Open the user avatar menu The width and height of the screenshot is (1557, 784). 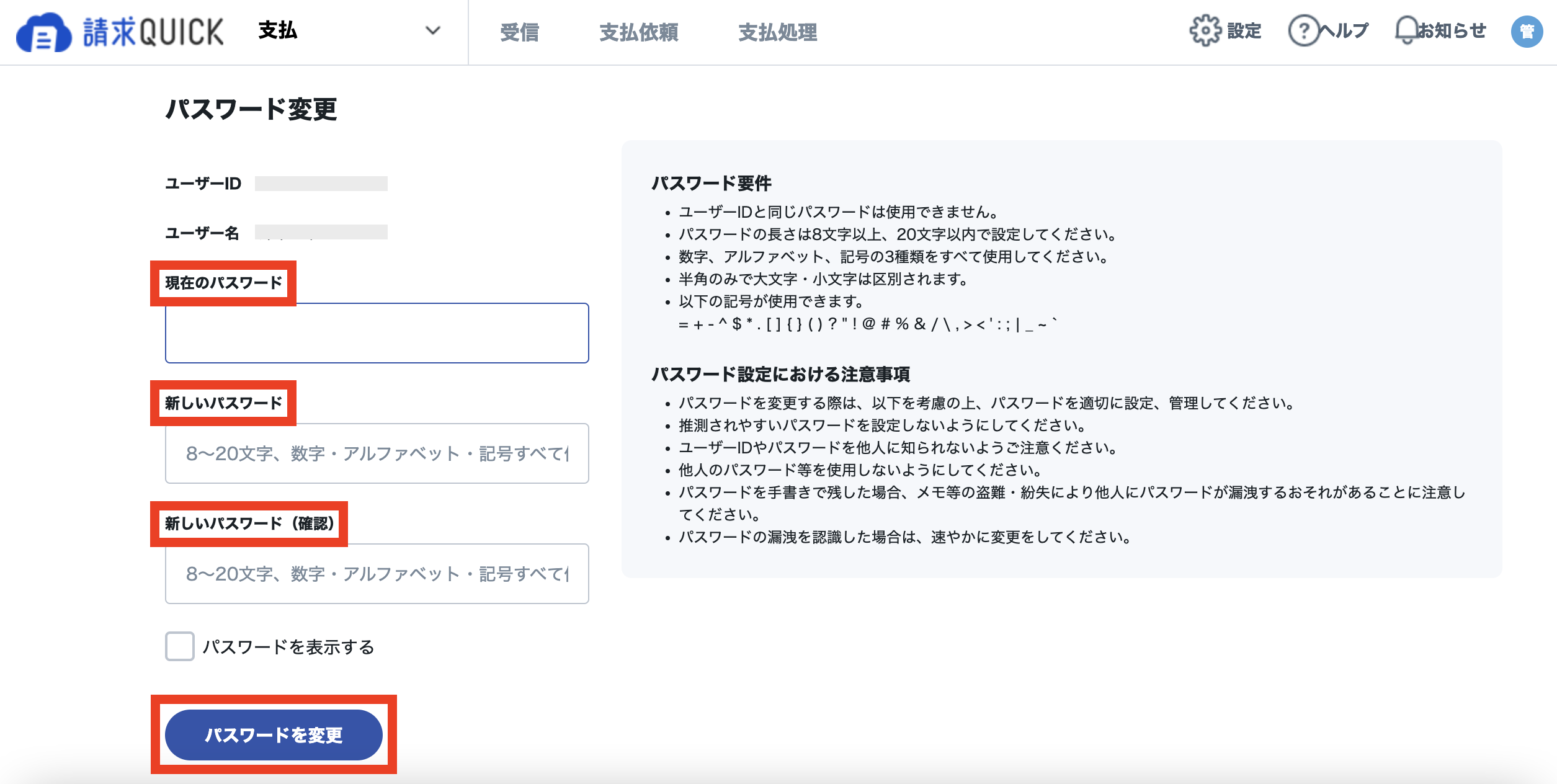pos(1527,31)
